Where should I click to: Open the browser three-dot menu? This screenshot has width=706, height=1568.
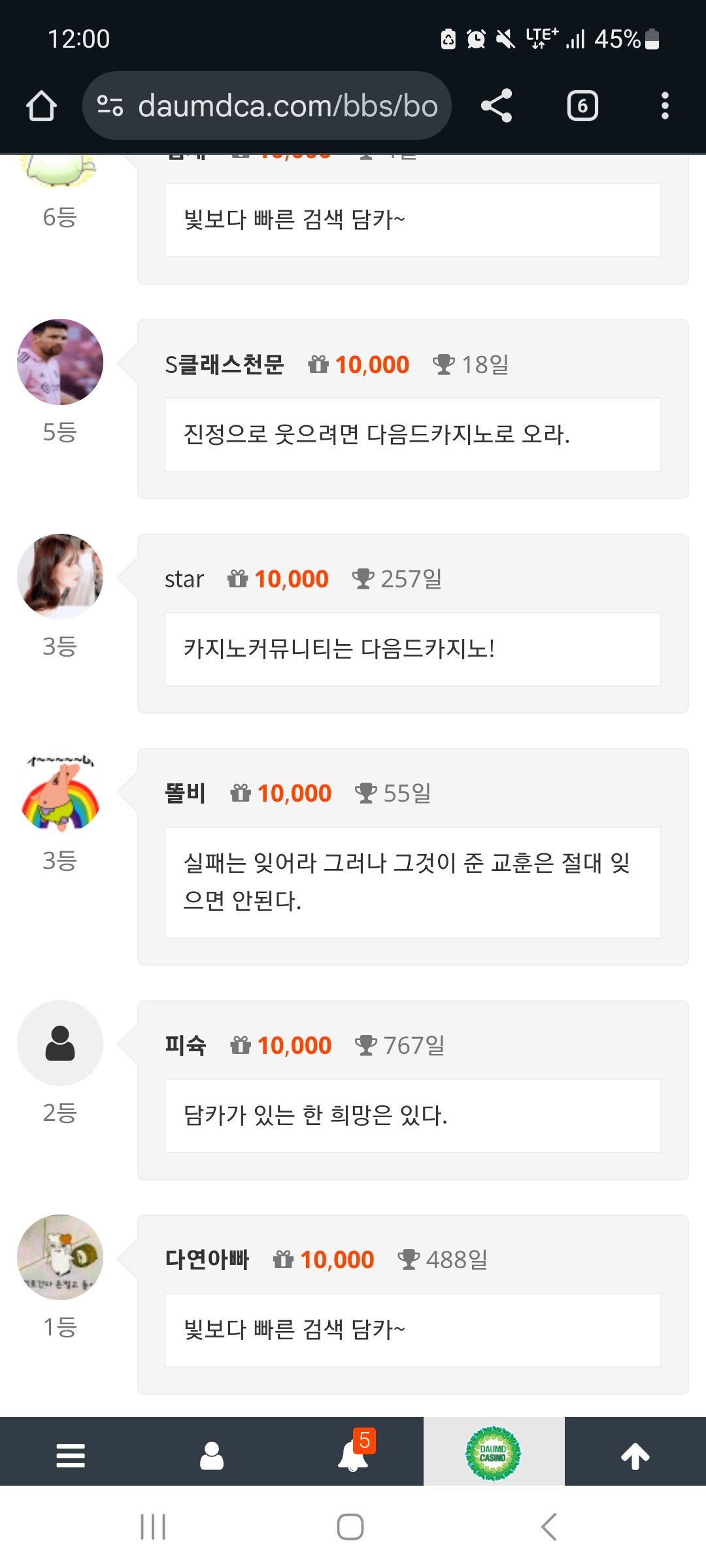click(x=665, y=106)
